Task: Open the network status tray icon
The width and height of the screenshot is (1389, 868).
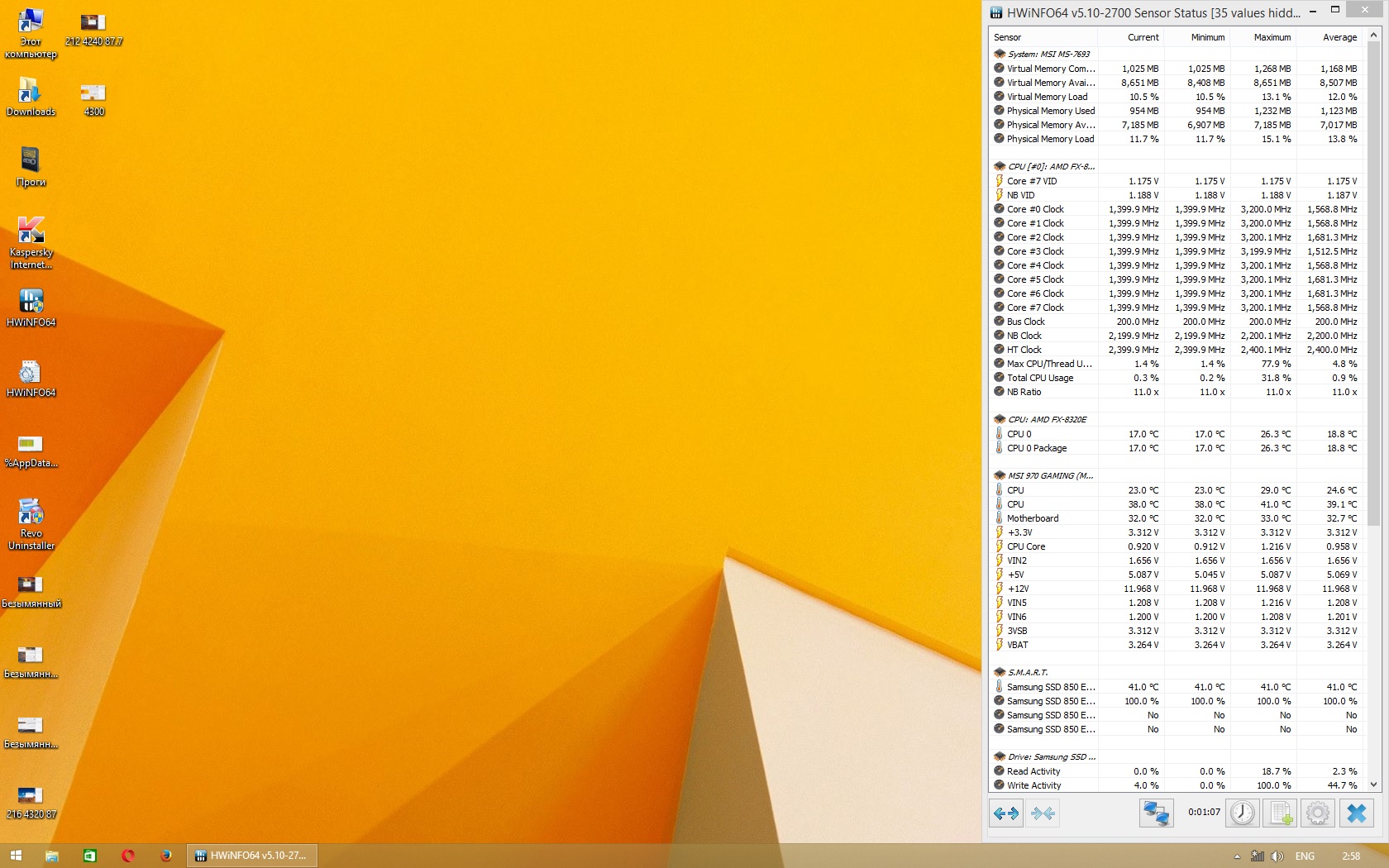Action: click(x=1258, y=856)
